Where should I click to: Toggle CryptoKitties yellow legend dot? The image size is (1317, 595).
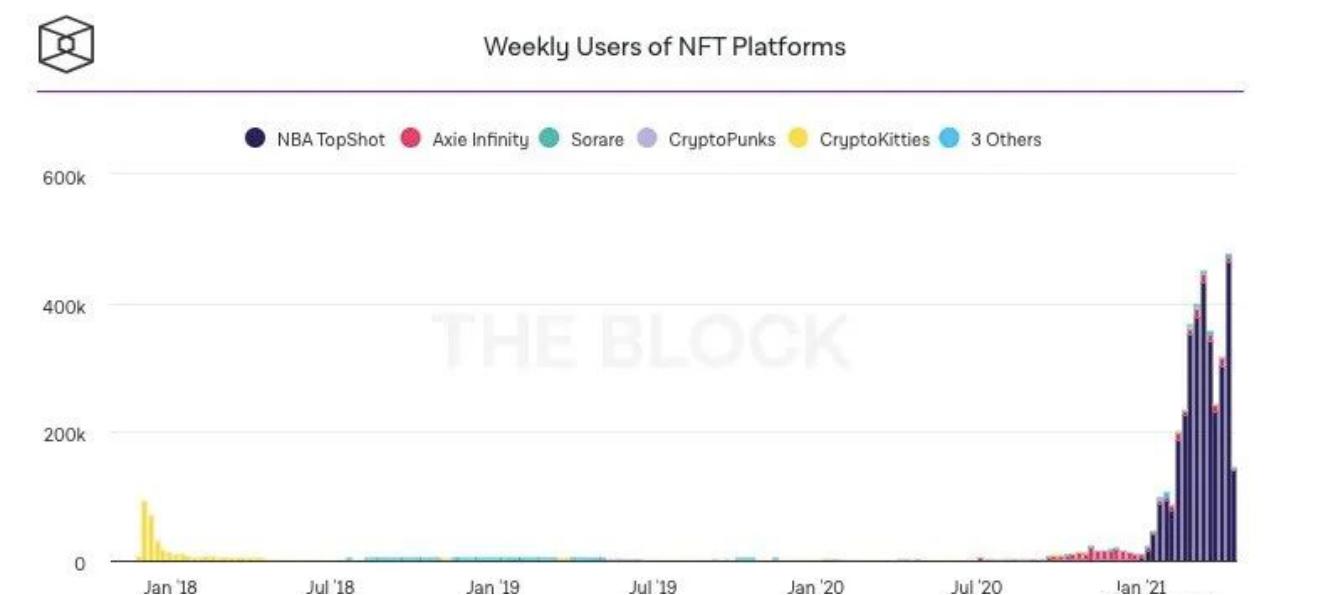[798, 139]
